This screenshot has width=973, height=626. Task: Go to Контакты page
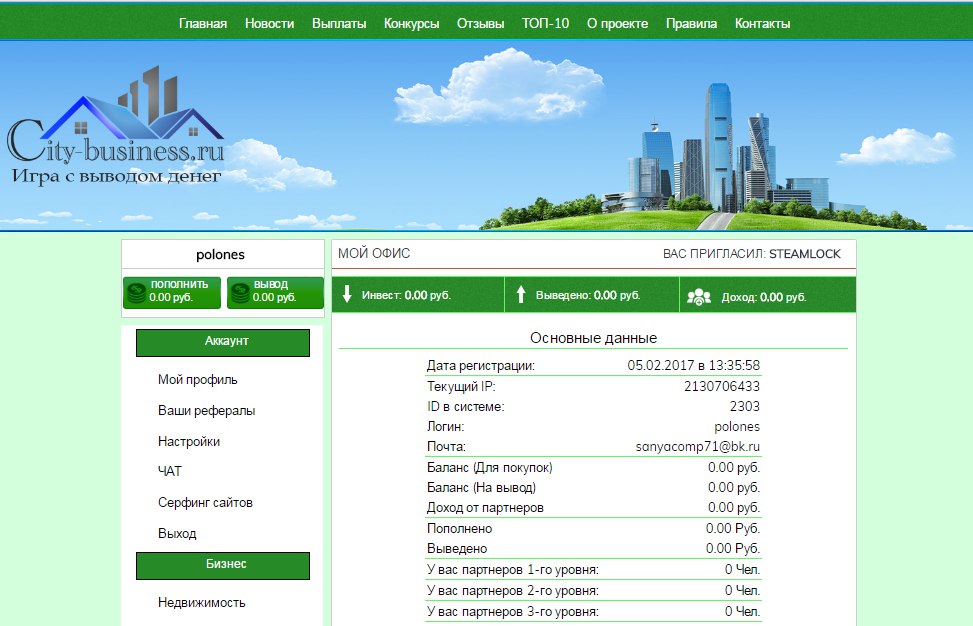click(x=763, y=24)
